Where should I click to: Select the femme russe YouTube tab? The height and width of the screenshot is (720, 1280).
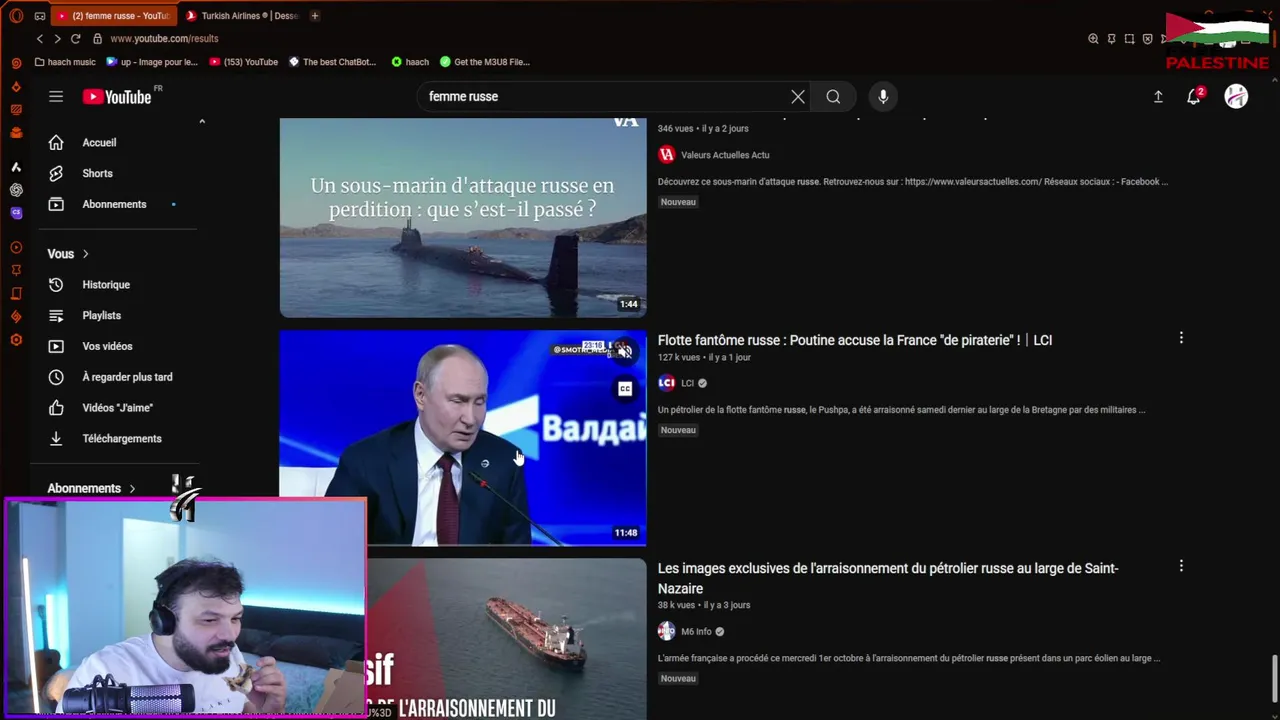click(113, 16)
